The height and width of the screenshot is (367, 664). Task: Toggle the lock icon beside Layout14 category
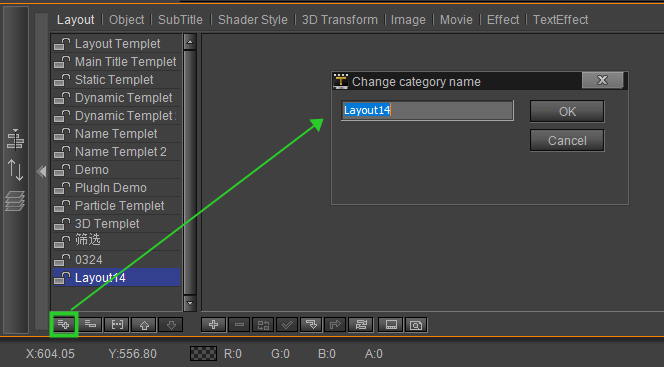pos(62,278)
